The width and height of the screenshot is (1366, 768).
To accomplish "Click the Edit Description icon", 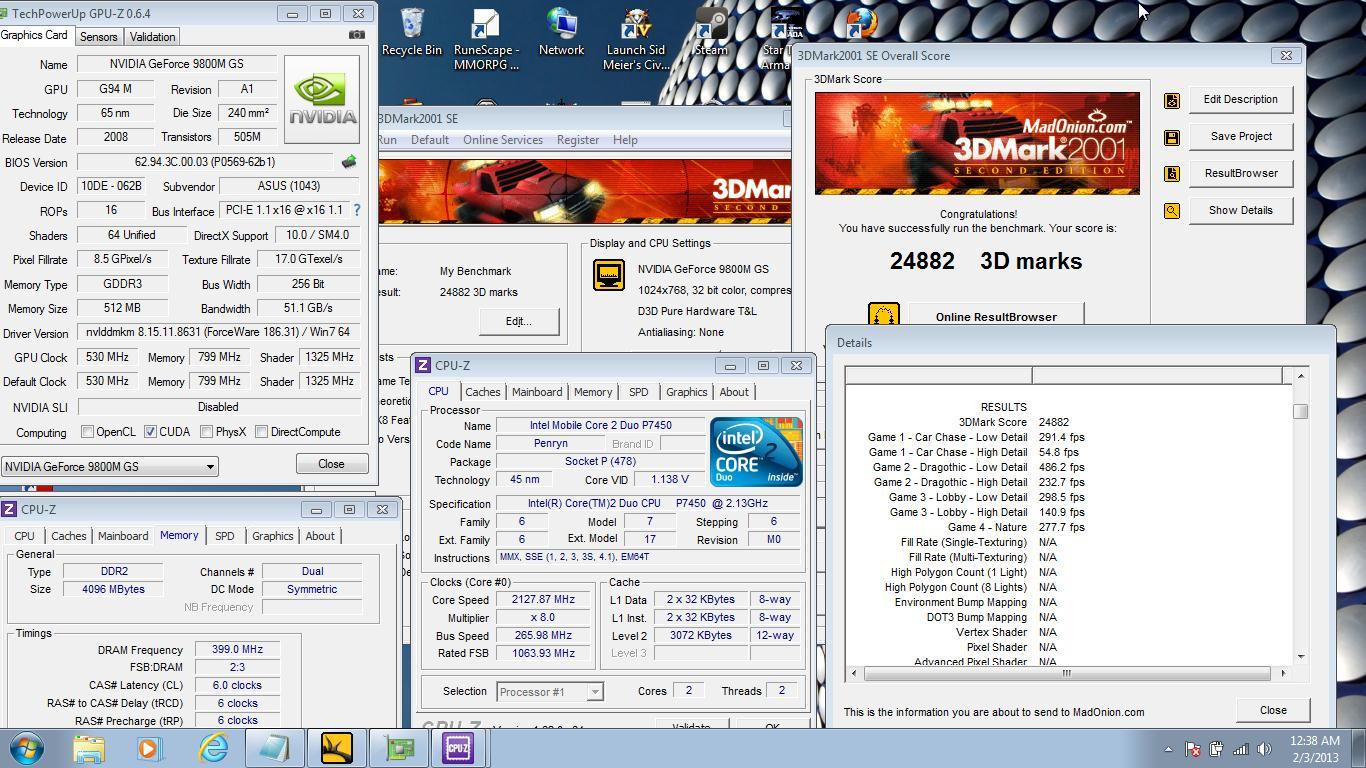I will (1172, 100).
